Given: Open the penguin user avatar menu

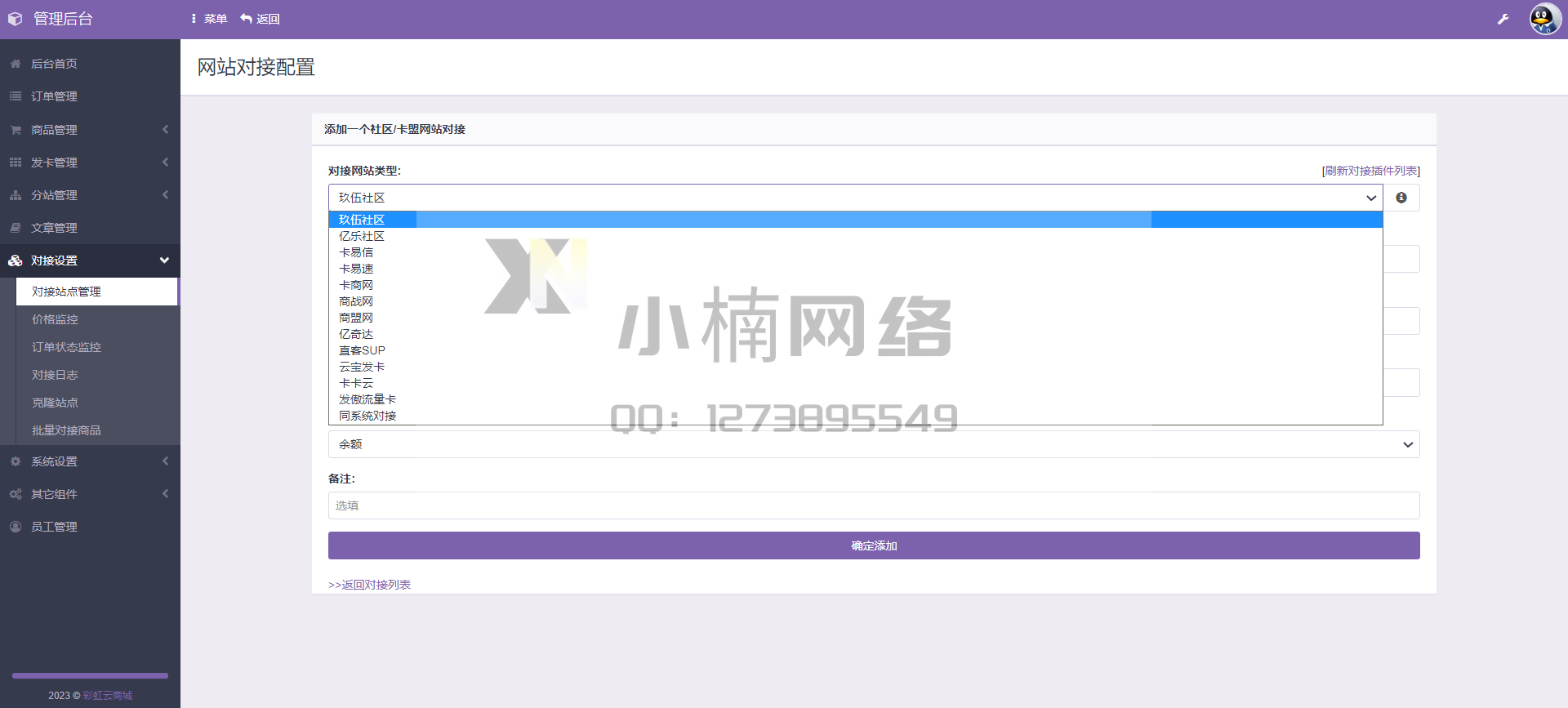Looking at the screenshot, I should click(1544, 19).
